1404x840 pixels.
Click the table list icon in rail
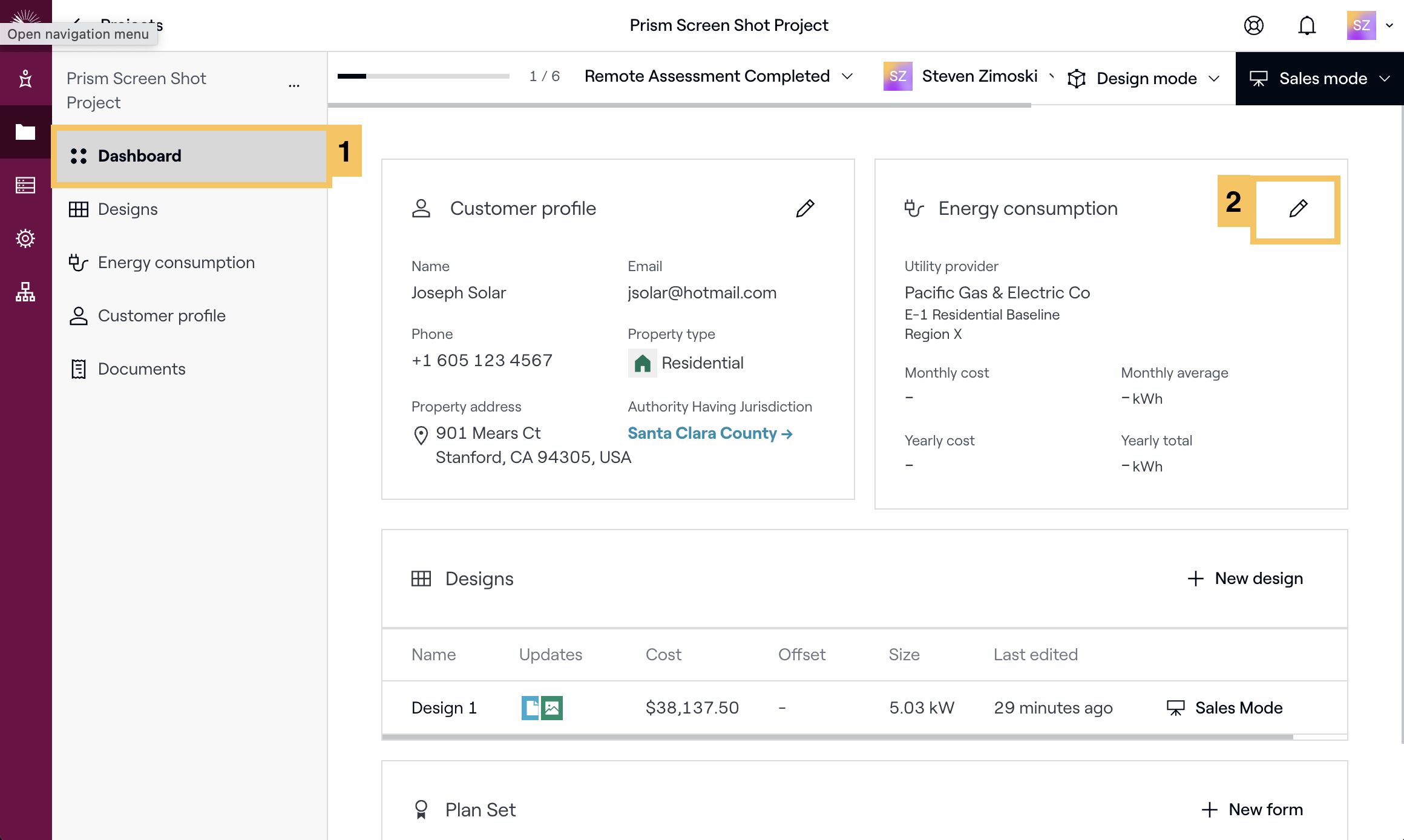25,185
